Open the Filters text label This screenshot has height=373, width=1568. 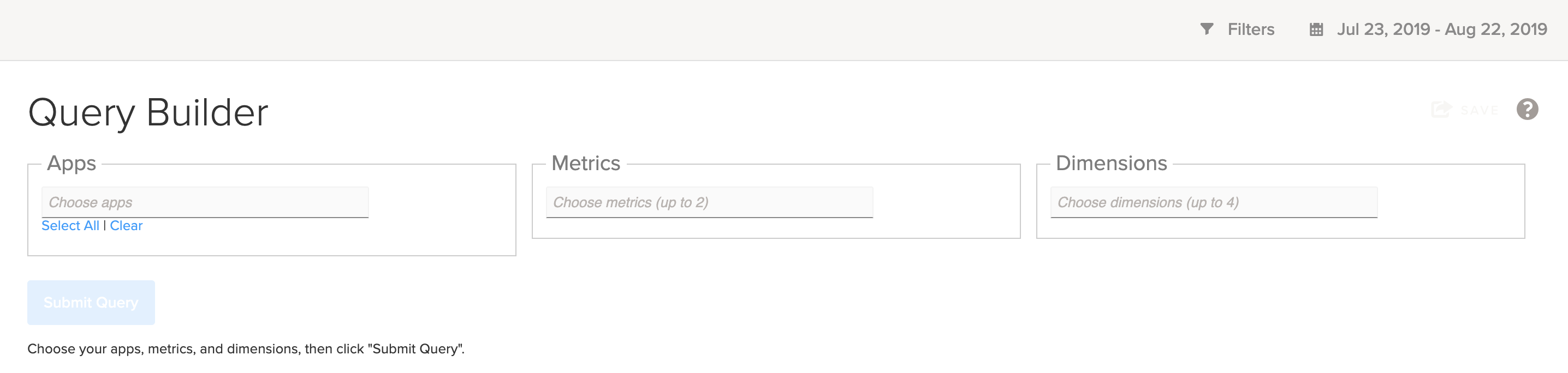click(1250, 29)
